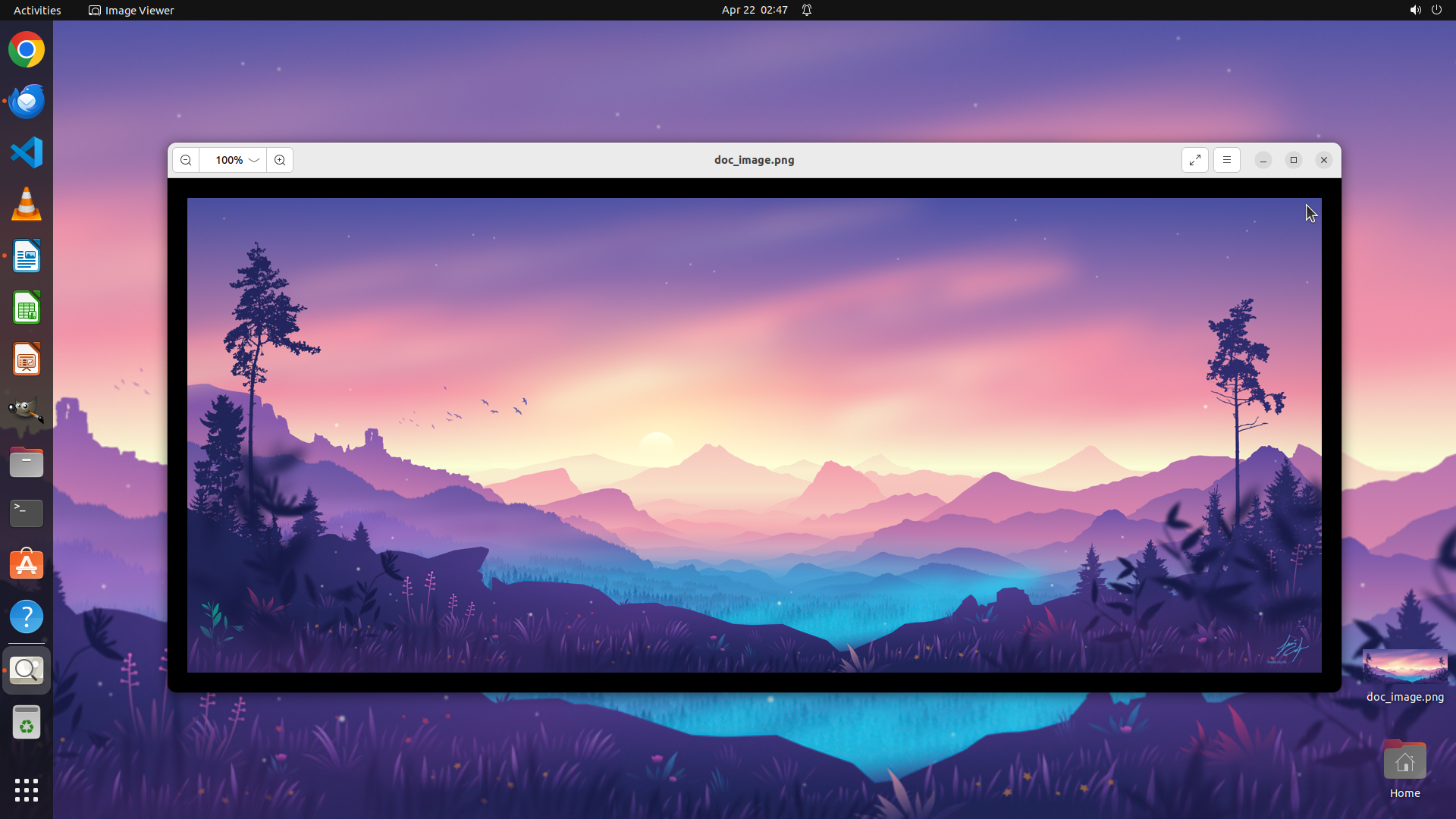The height and width of the screenshot is (819, 1456).
Task: Open the volume control in system tray
Action: click(x=1415, y=10)
